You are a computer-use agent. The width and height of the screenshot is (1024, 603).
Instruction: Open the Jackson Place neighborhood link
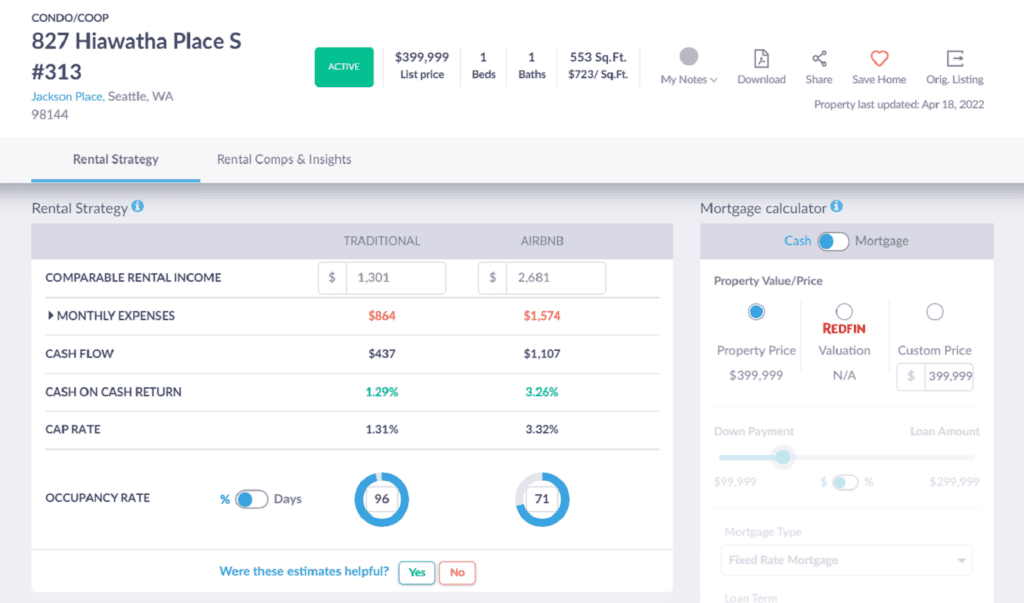(x=67, y=96)
